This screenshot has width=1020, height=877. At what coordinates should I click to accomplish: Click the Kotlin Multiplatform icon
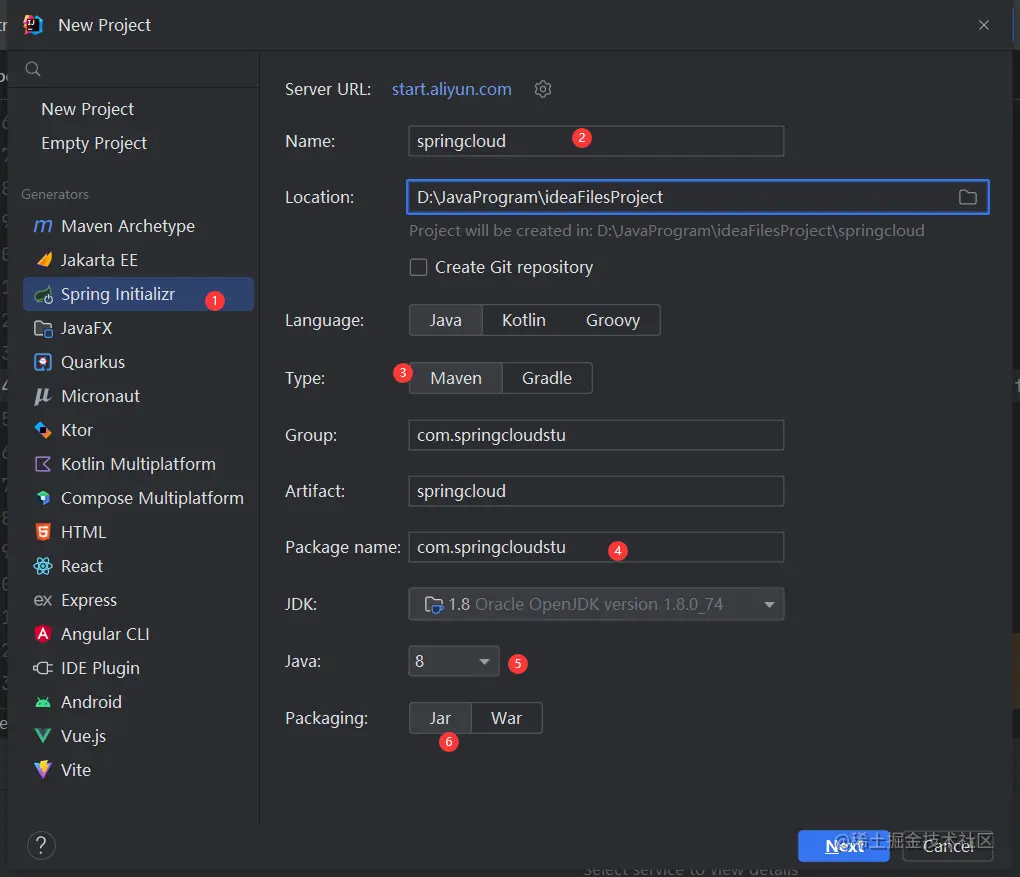43,464
